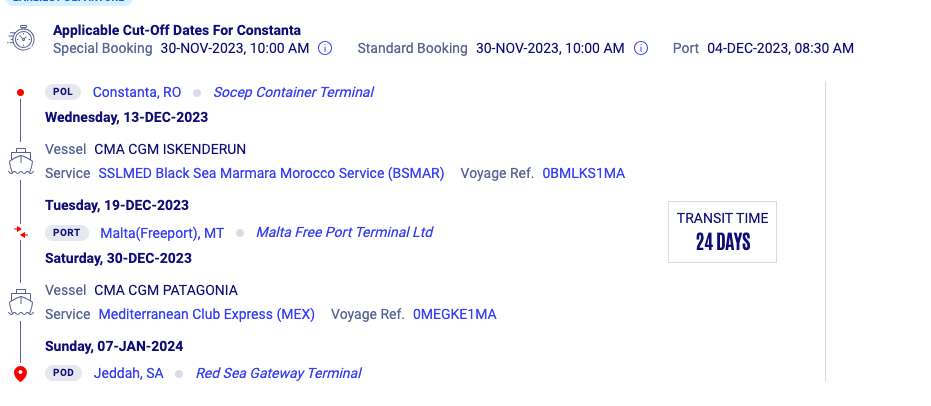The height and width of the screenshot is (406, 931).
Task: Open the SSLMED Black Sea Marmara service link
Action: (271, 173)
